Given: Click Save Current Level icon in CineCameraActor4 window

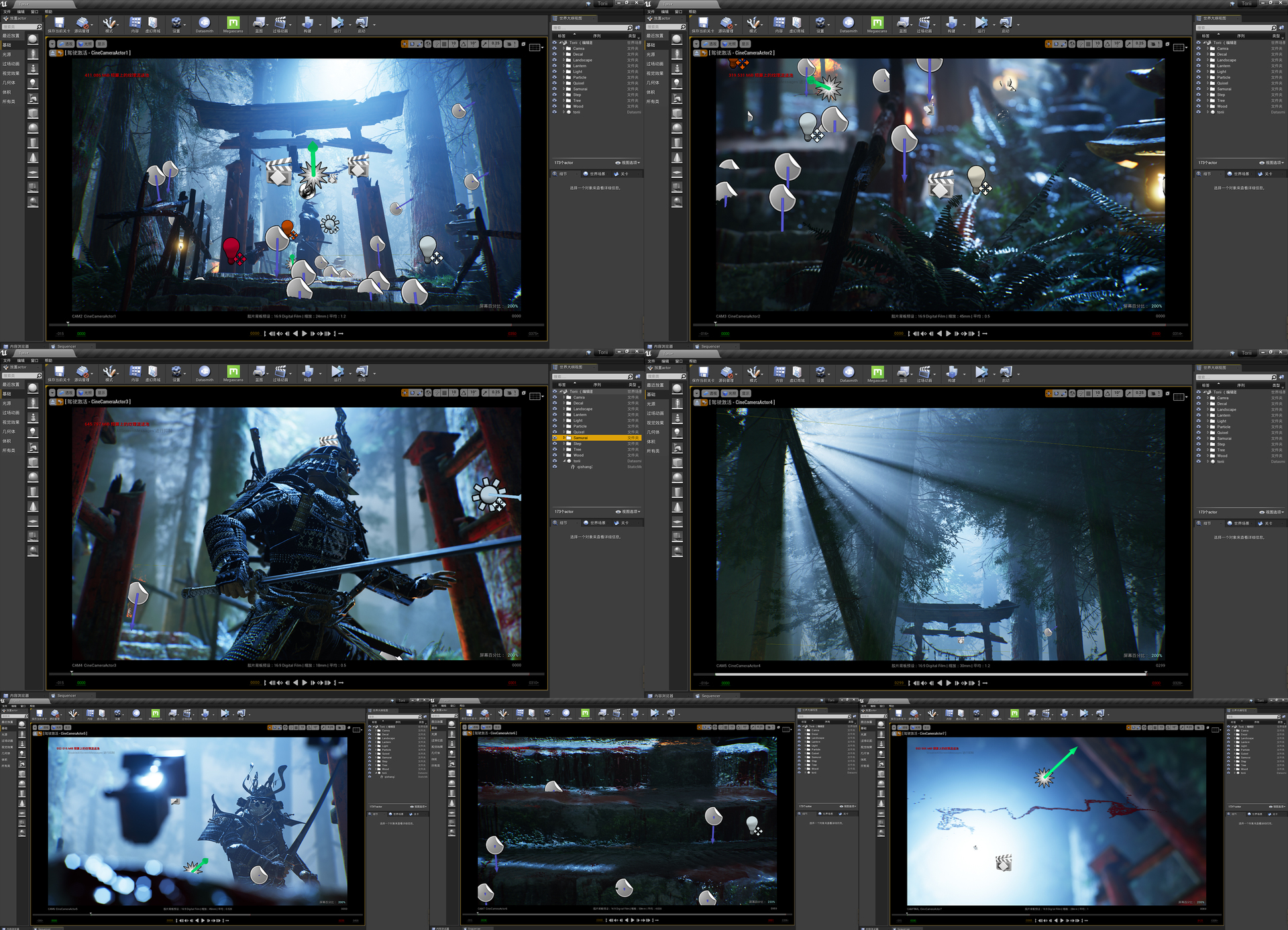Looking at the screenshot, I should (x=703, y=372).
